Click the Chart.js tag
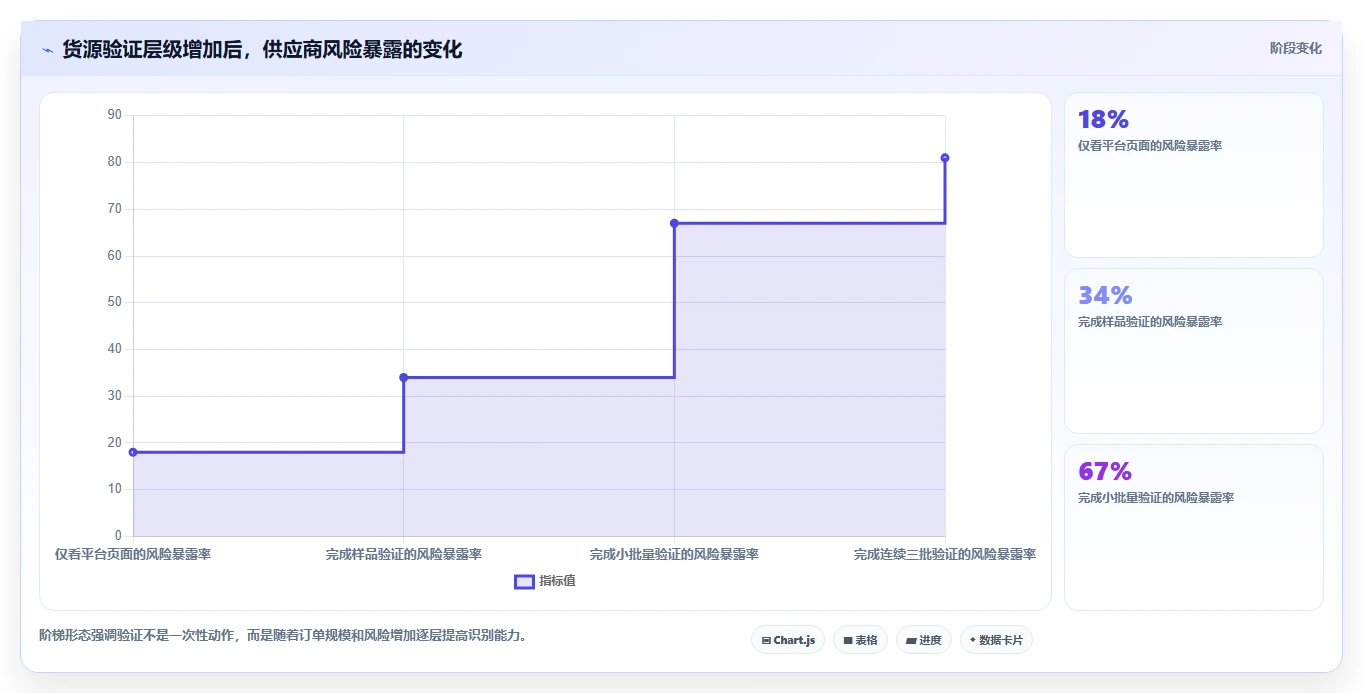 [x=788, y=640]
